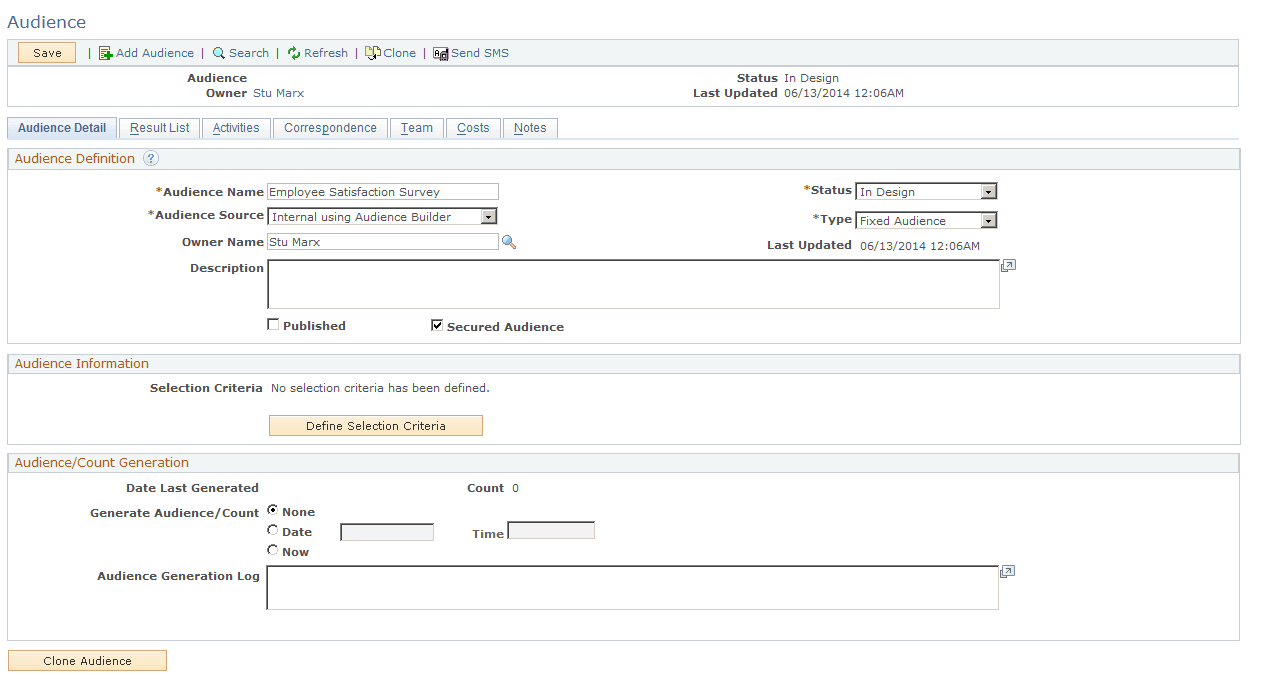Open the Owner Name lookup magnifier
The height and width of the screenshot is (679, 1262).
509,242
